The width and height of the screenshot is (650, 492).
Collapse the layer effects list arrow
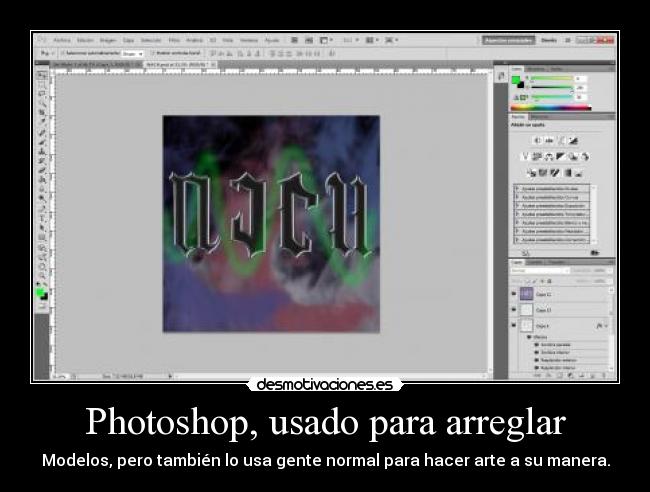click(x=608, y=326)
